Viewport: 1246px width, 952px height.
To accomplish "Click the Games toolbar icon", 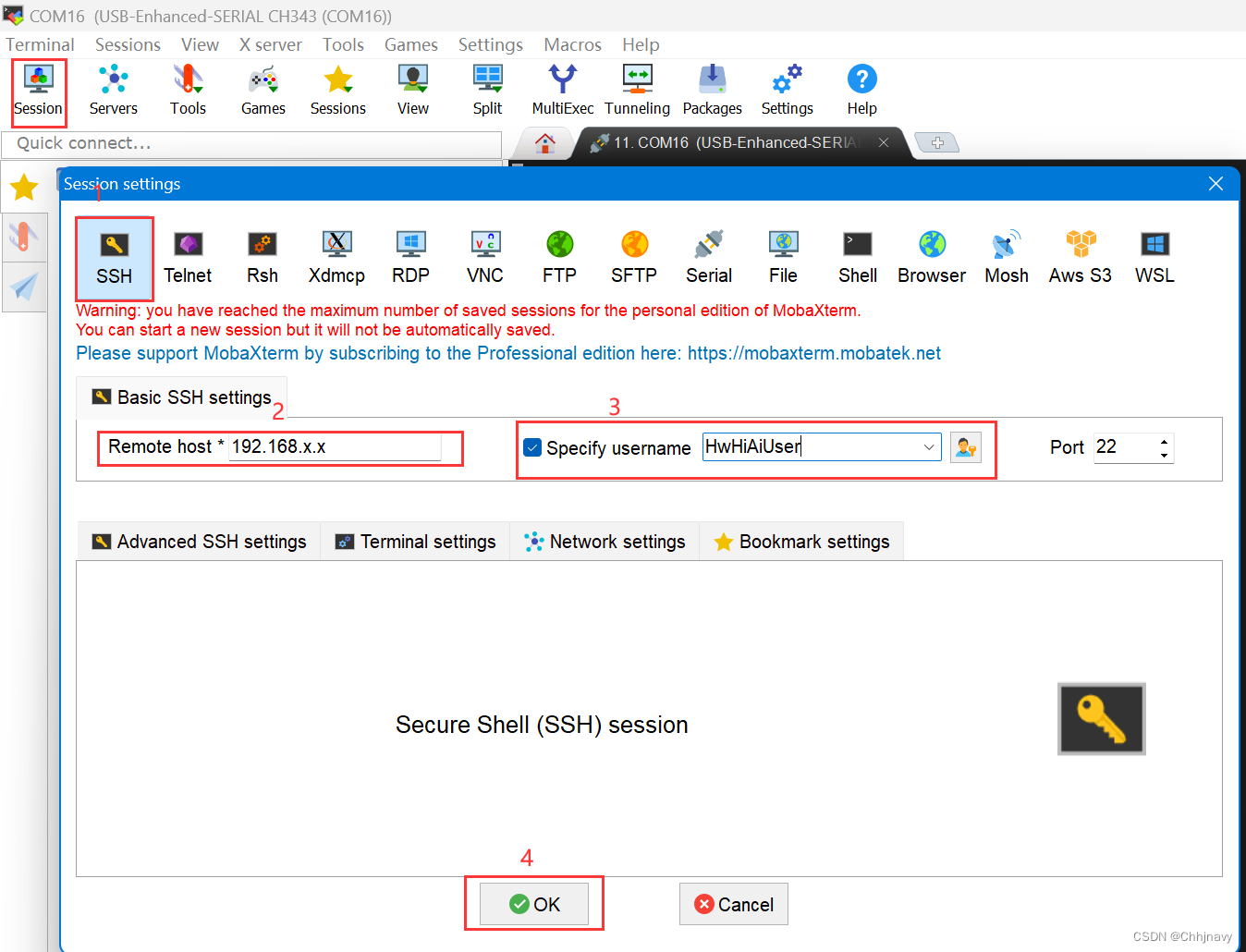I will (x=263, y=92).
